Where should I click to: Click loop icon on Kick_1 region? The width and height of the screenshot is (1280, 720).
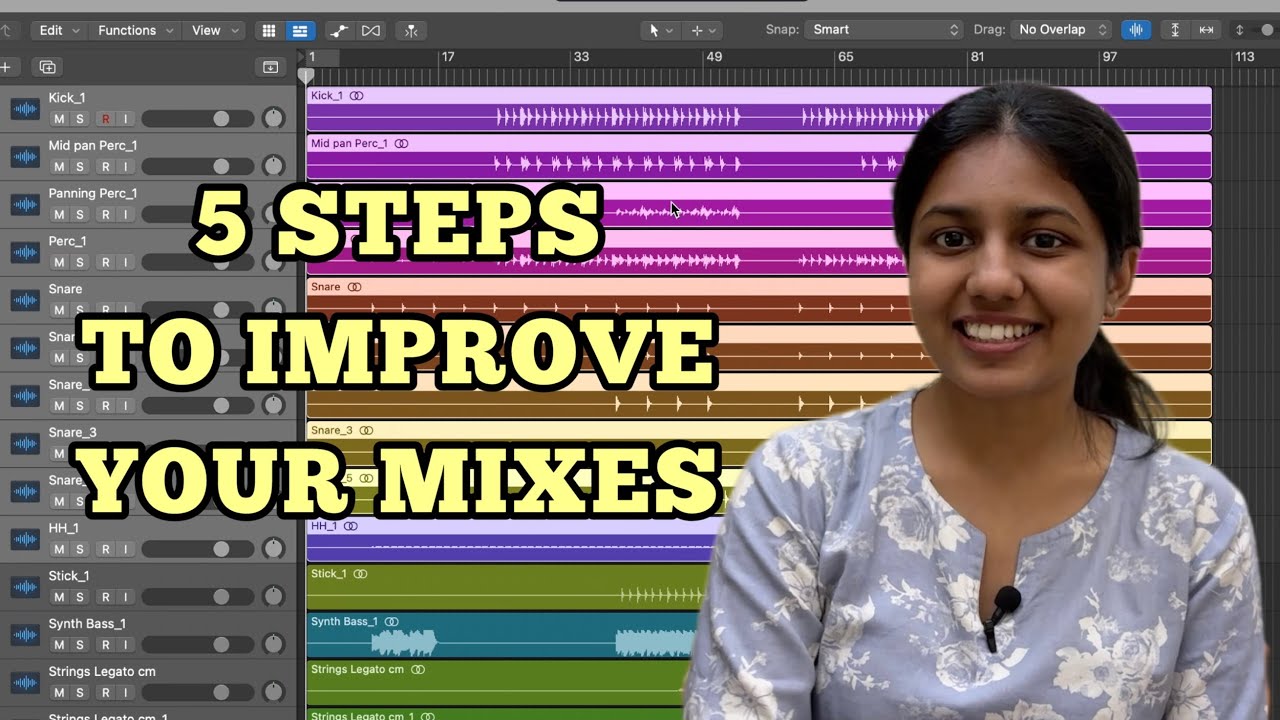[357, 96]
